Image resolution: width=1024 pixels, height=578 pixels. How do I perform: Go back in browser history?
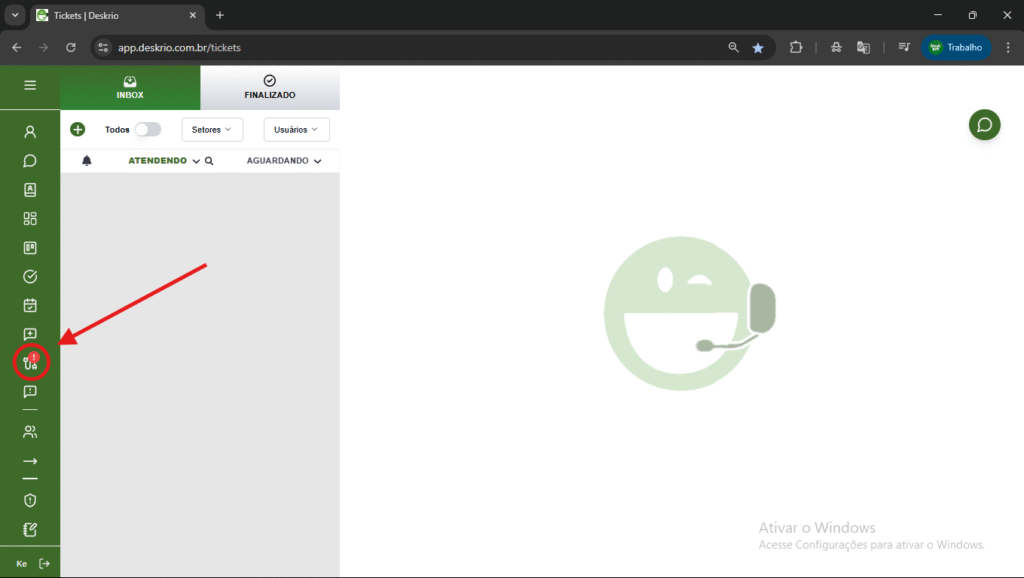(17, 47)
